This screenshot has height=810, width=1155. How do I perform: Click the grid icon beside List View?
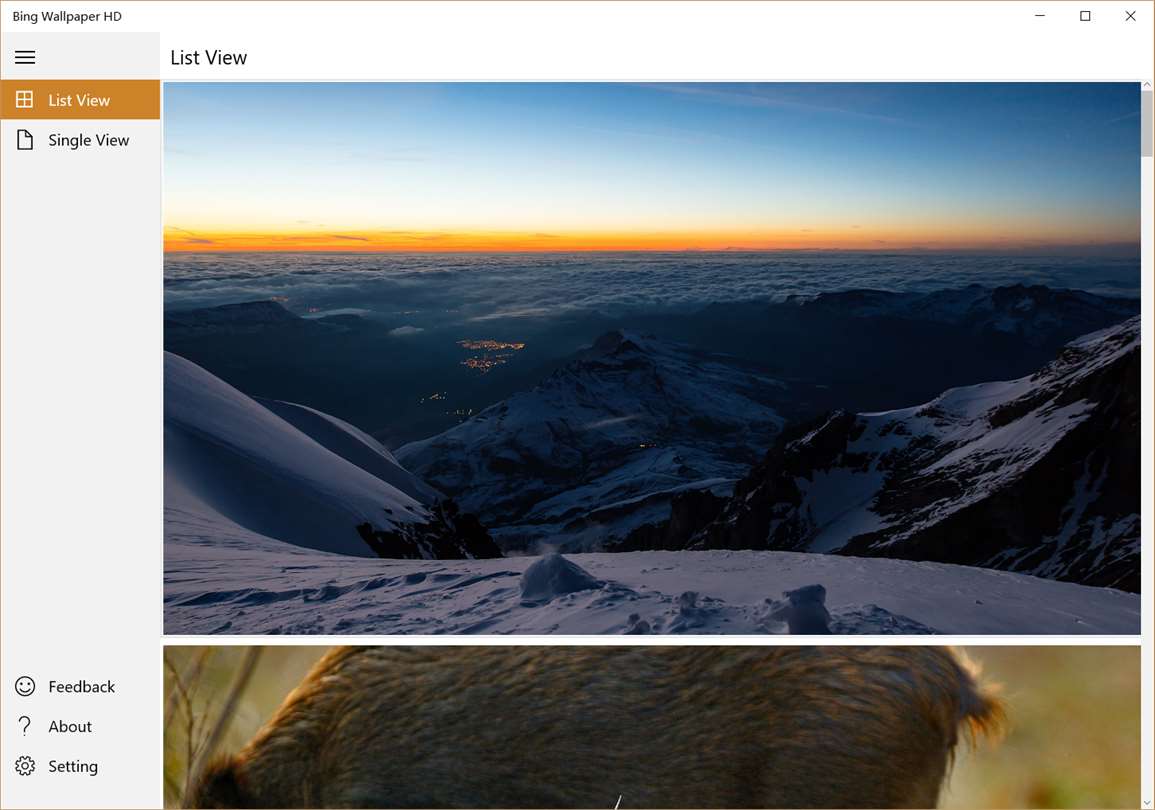pyautogui.click(x=24, y=99)
